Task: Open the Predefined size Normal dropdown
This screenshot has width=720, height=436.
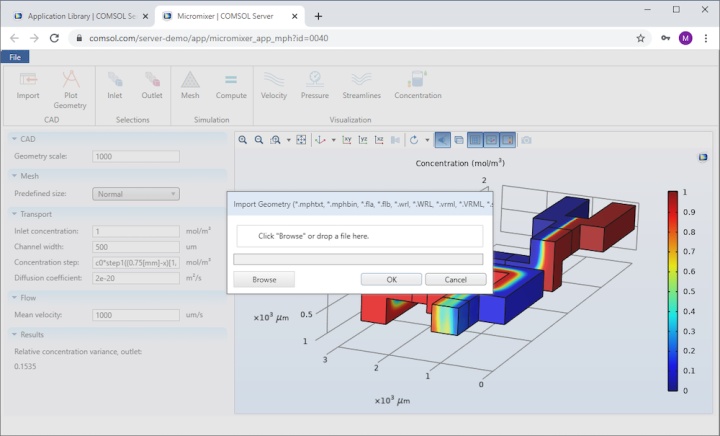Action: [136, 194]
